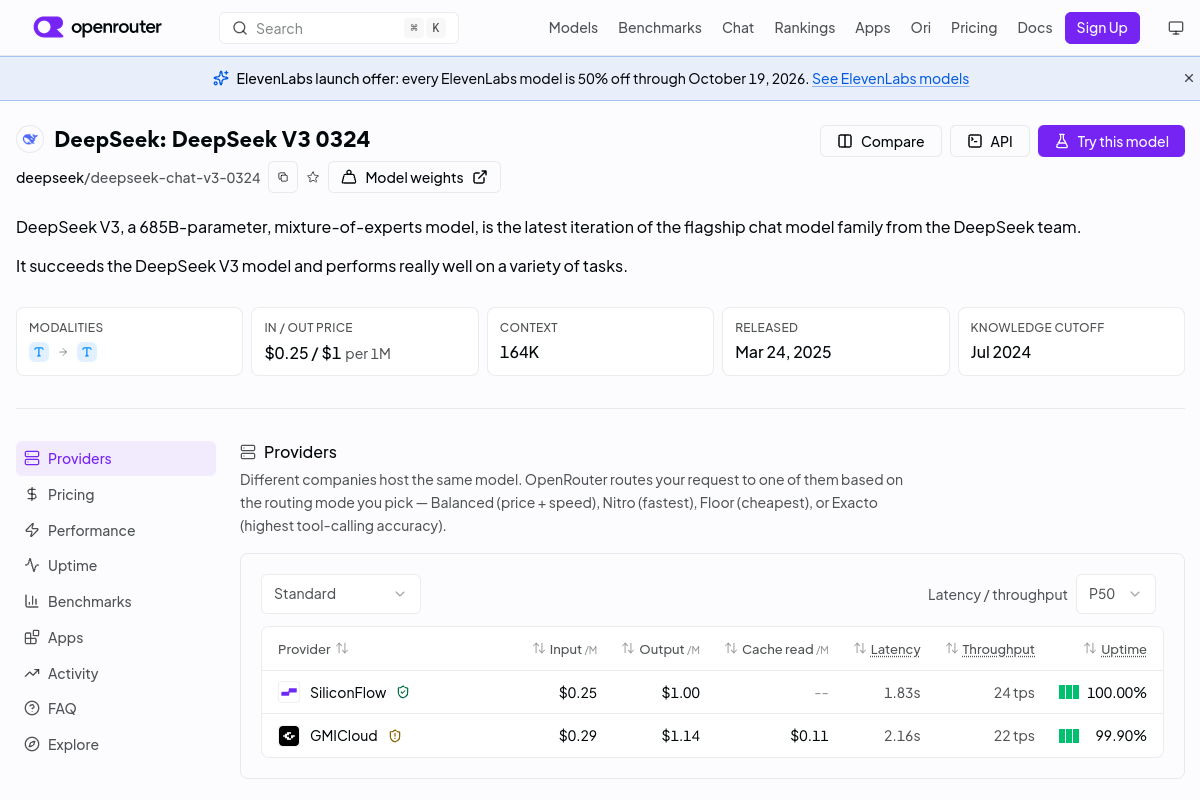The height and width of the screenshot is (800, 1200).
Task: Click SiliconFlow provider logo
Action: tap(289, 692)
